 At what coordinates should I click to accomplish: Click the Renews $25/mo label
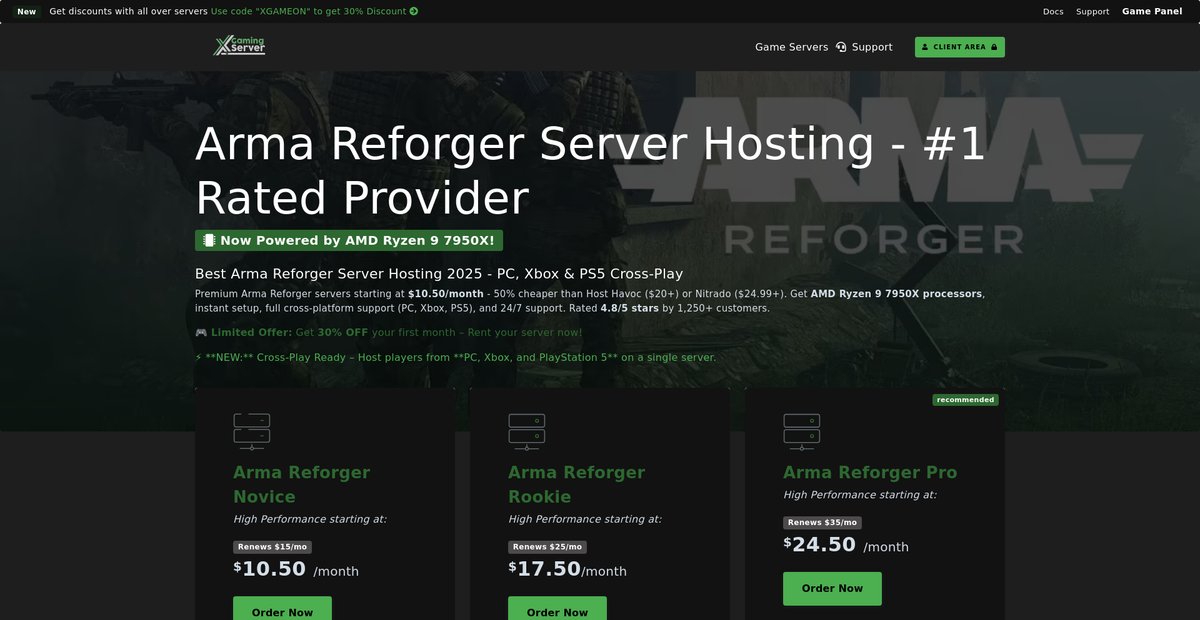(x=547, y=547)
